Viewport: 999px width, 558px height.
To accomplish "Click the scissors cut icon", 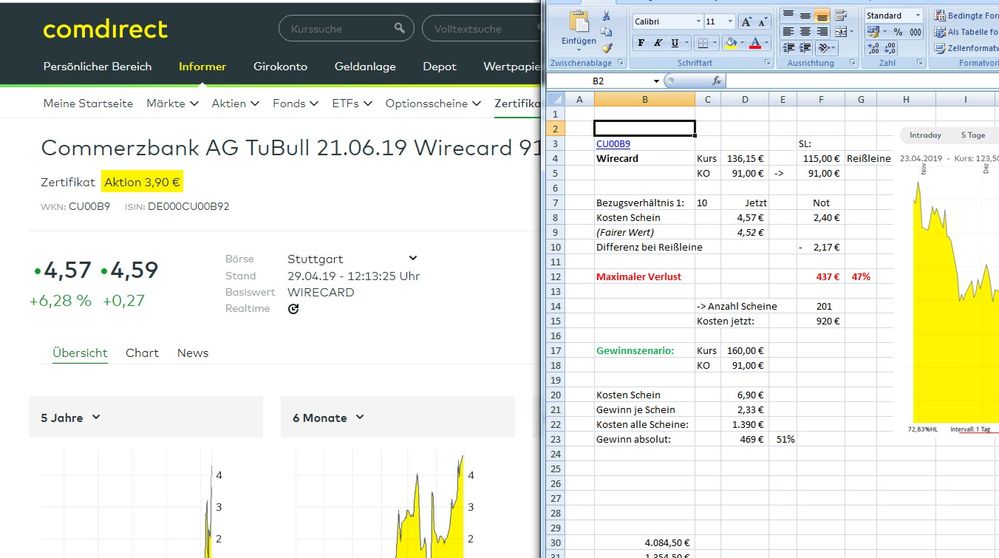I will tap(607, 16).
